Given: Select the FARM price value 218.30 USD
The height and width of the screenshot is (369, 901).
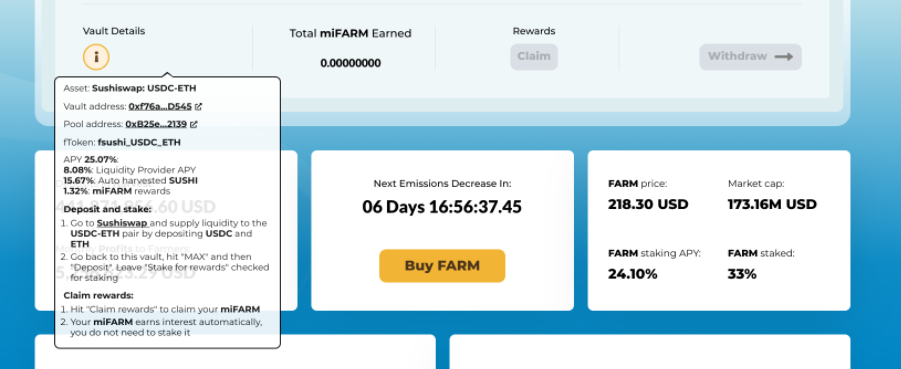Looking at the screenshot, I should tap(648, 205).
